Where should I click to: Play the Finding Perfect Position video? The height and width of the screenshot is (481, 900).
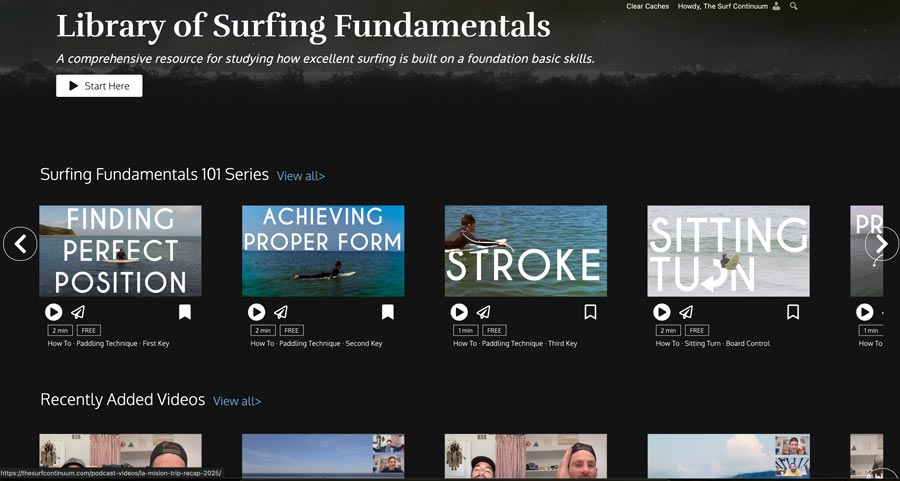[x=53, y=312]
